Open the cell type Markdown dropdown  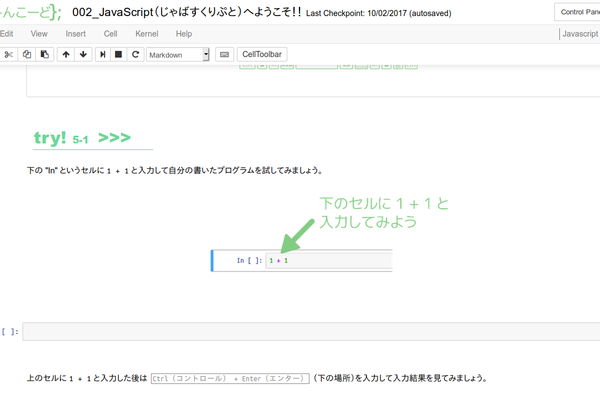point(178,55)
